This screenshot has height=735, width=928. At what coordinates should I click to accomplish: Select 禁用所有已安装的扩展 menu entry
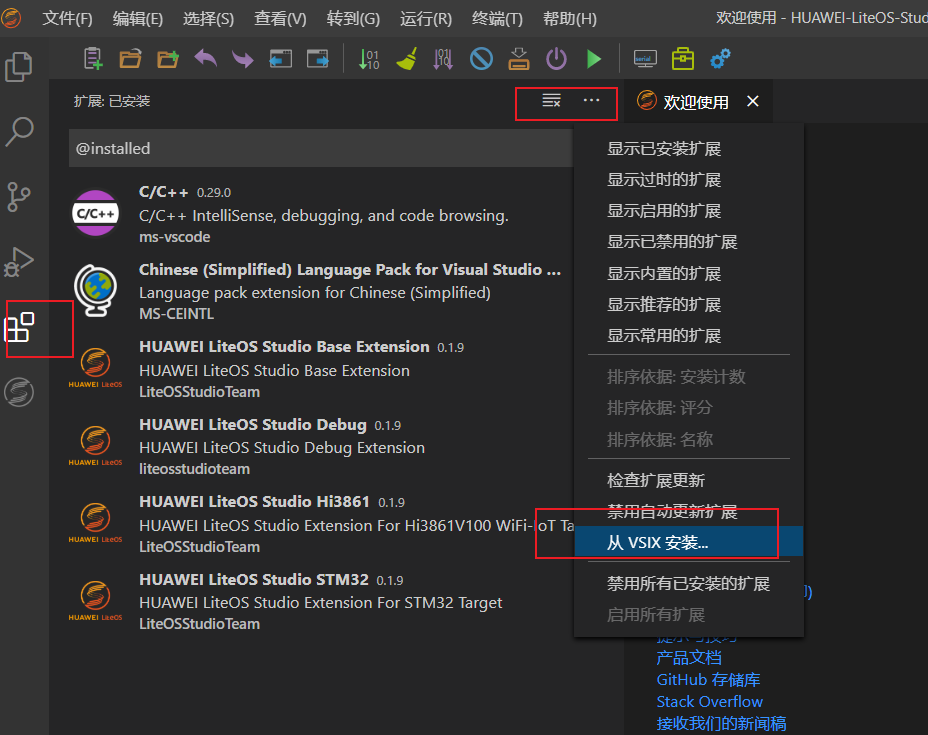click(x=689, y=584)
